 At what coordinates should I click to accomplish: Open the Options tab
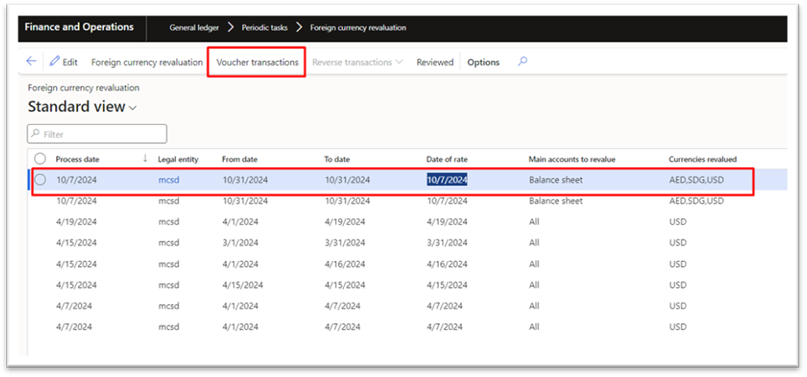483,62
